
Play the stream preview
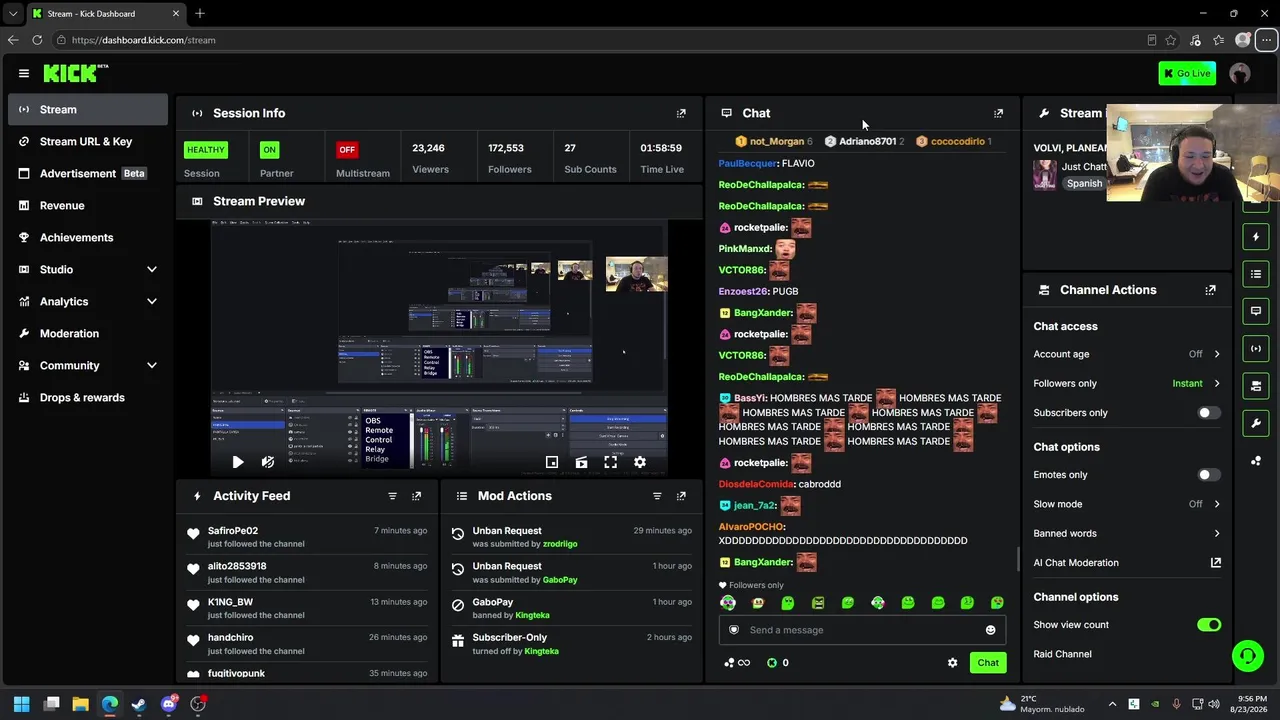pos(237,462)
